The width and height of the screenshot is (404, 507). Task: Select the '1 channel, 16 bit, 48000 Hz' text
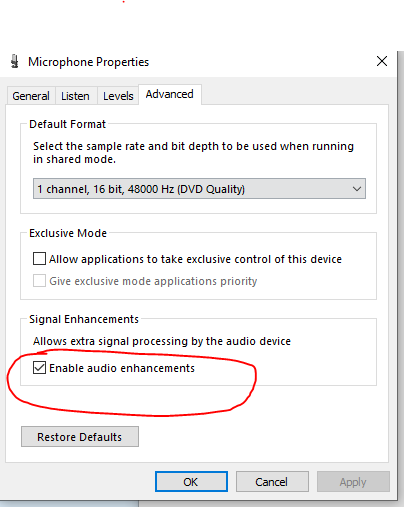click(x=141, y=189)
